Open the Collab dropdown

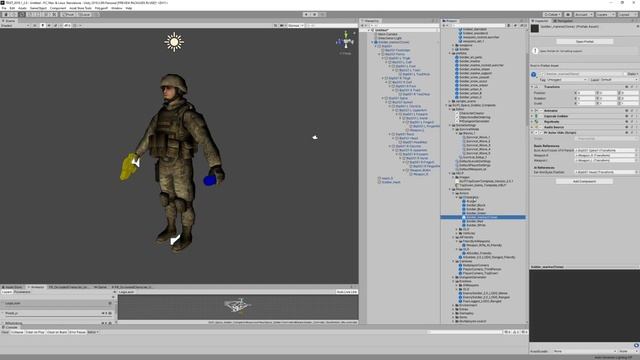tap(552, 14)
